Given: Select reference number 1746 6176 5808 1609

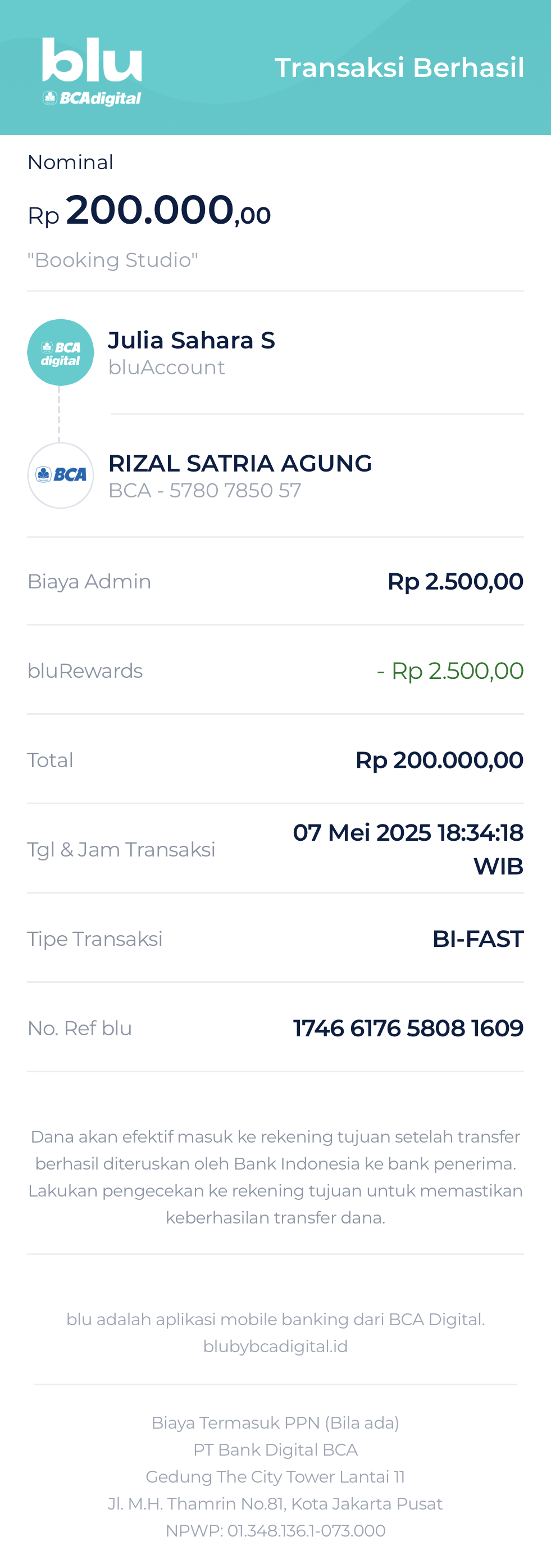Looking at the screenshot, I should click(408, 1028).
